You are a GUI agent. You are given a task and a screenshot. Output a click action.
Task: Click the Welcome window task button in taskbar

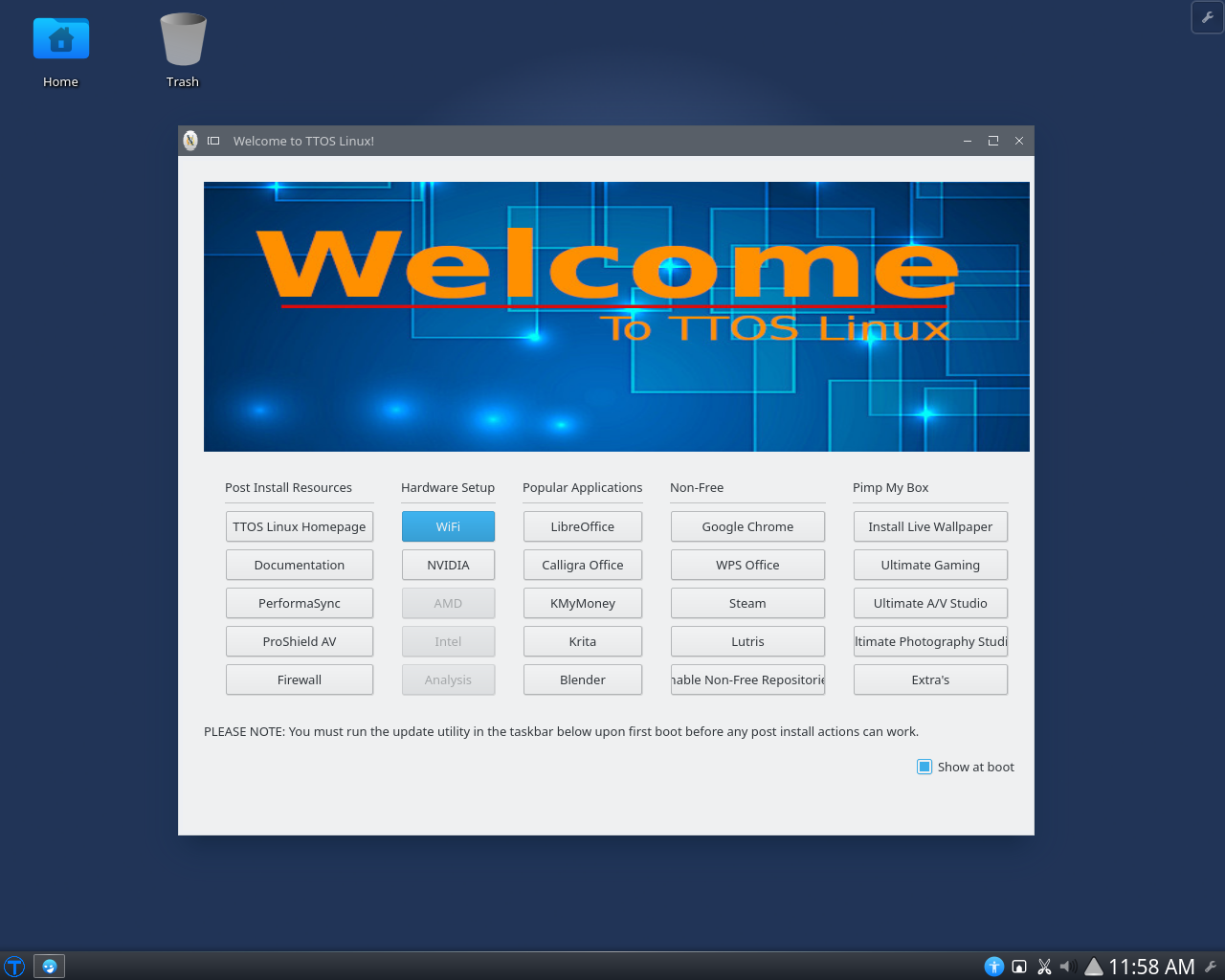(50, 967)
